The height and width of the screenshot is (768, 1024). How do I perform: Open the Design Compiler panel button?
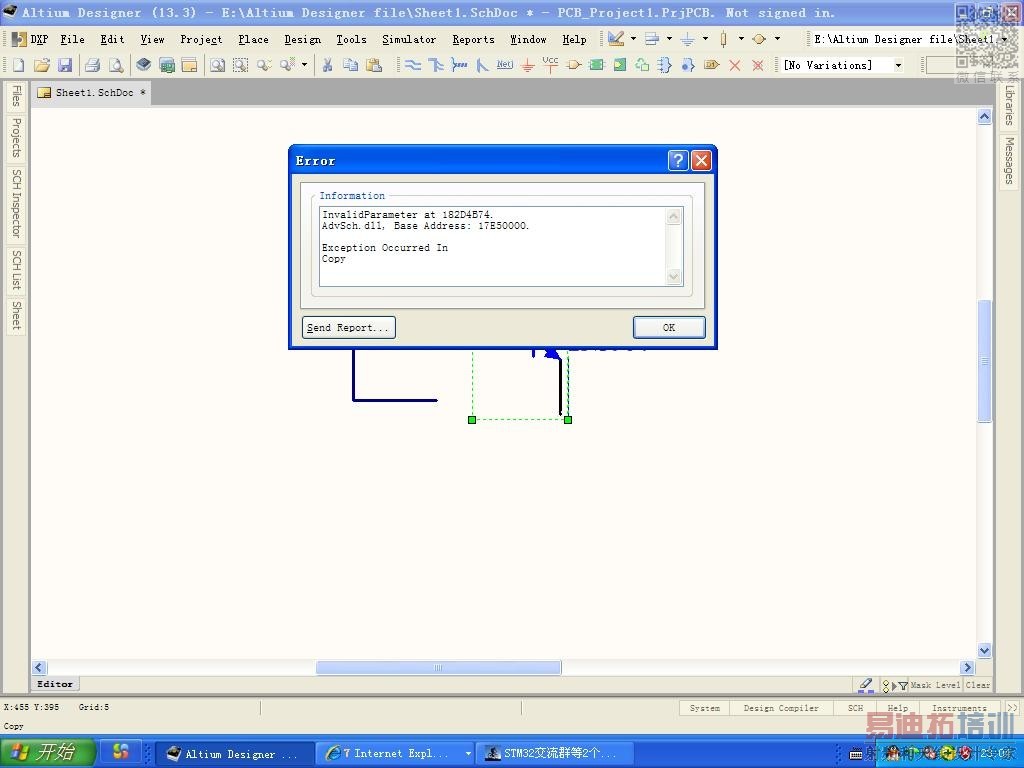(x=781, y=708)
